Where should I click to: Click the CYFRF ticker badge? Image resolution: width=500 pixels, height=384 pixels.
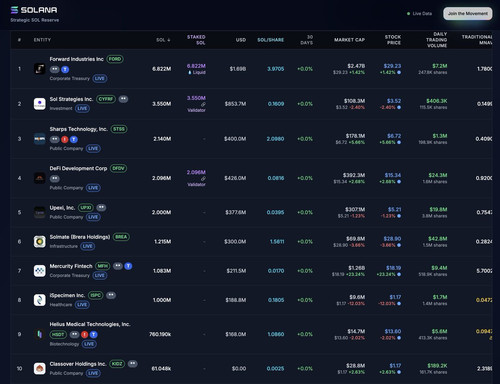click(106, 99)
